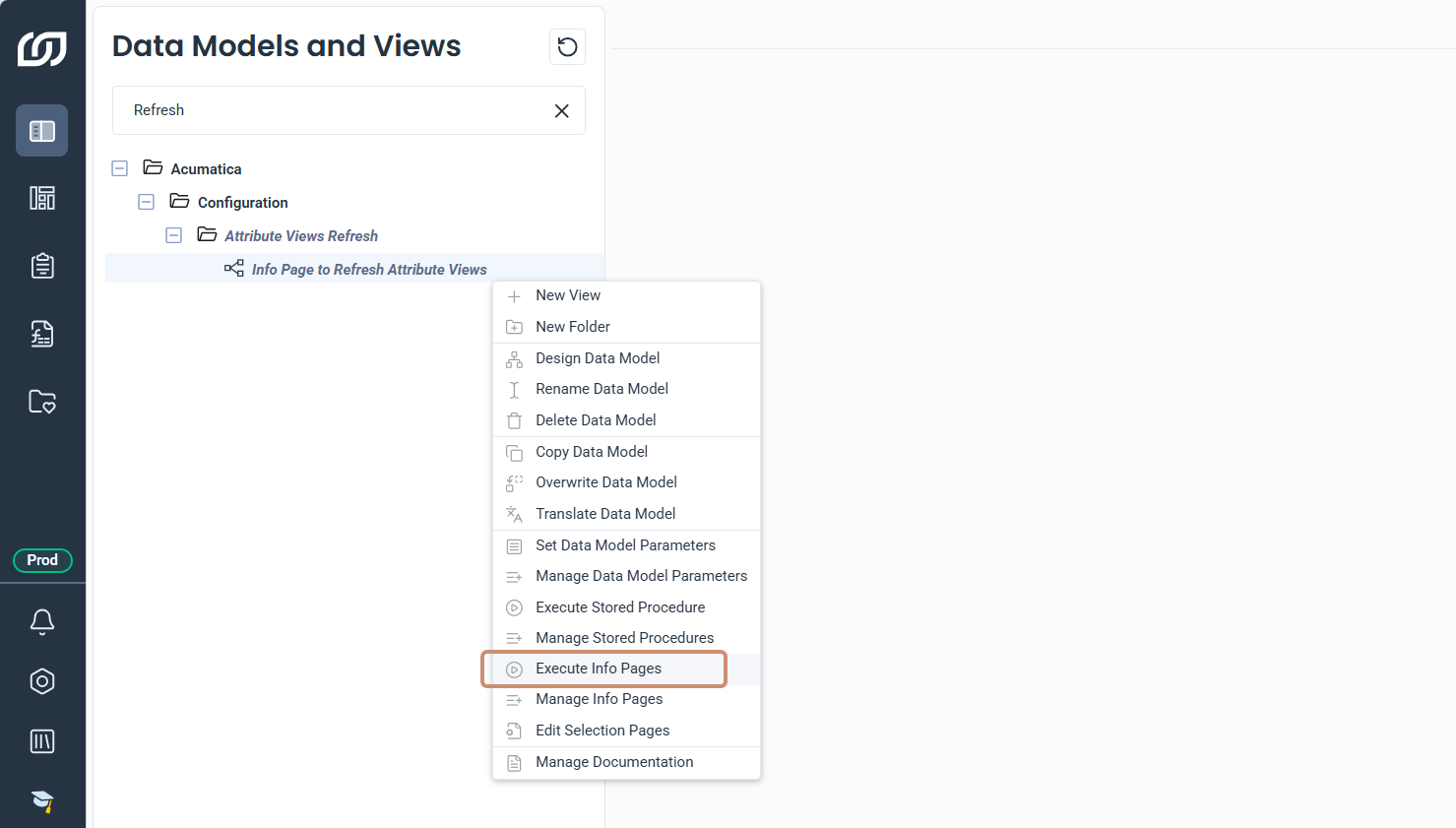Screen dimensions: 1456x828
Task: Choose Set Data Model Parameters
Action: [626, 545]
